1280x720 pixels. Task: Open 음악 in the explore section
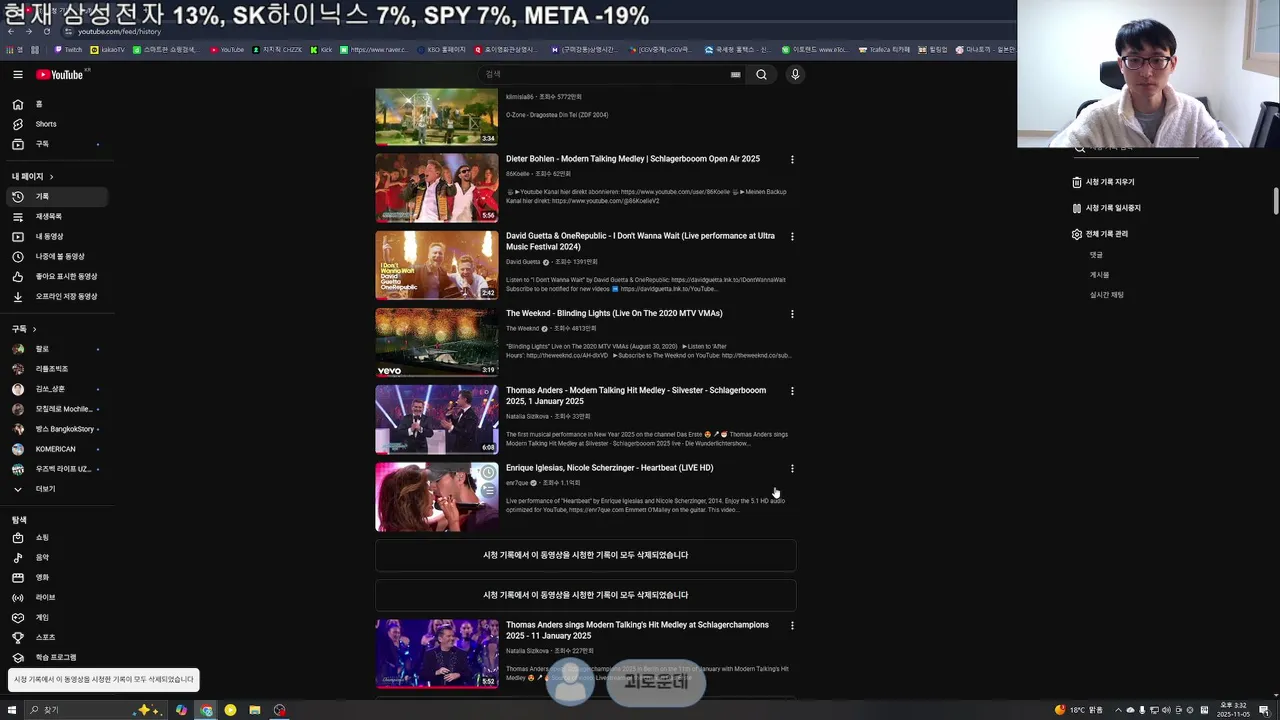55,557
